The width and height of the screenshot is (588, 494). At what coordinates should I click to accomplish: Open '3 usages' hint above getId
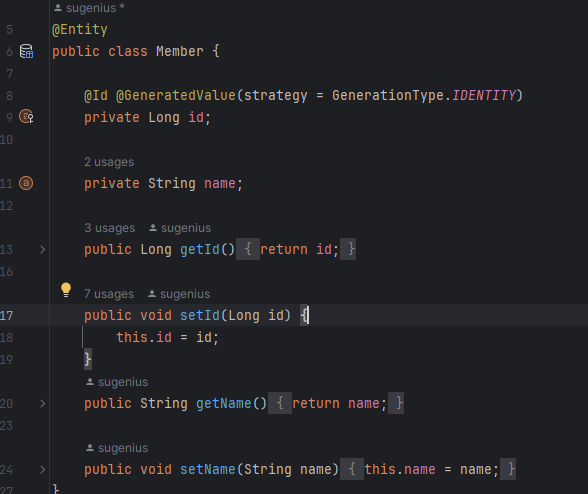click(x=110, y=228)
